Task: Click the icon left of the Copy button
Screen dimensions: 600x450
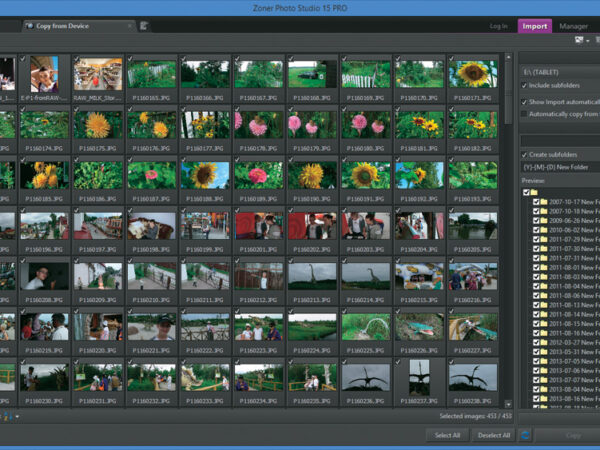Action: pos(526,435)
